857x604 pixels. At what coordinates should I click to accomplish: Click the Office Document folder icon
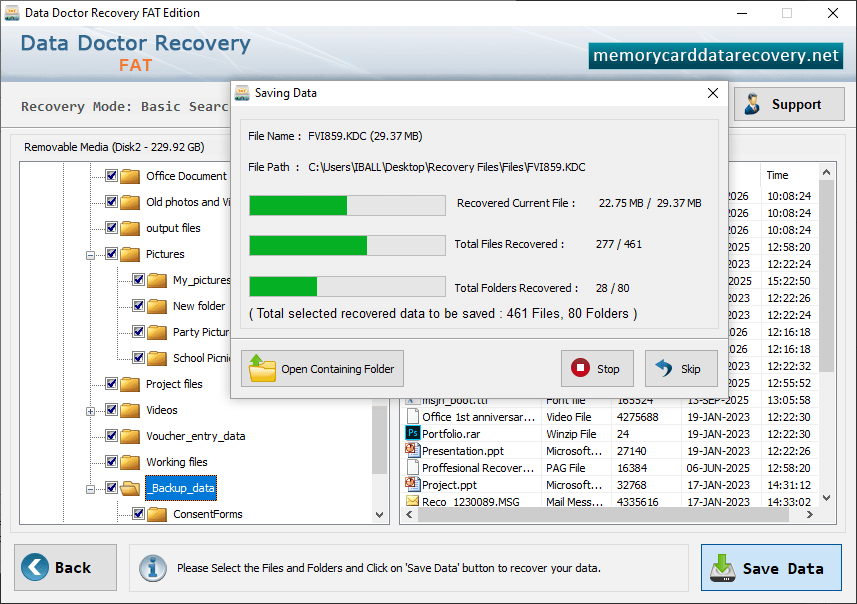130,176
